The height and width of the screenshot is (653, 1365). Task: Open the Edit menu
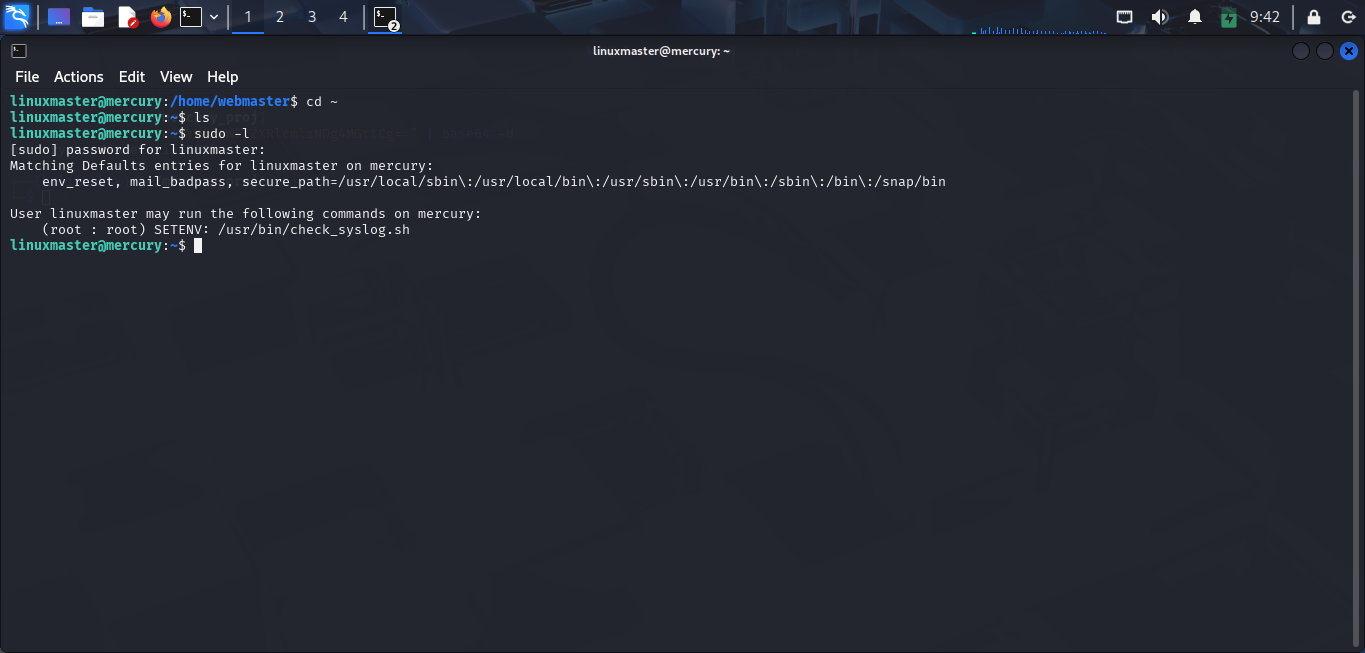point(132,77)
